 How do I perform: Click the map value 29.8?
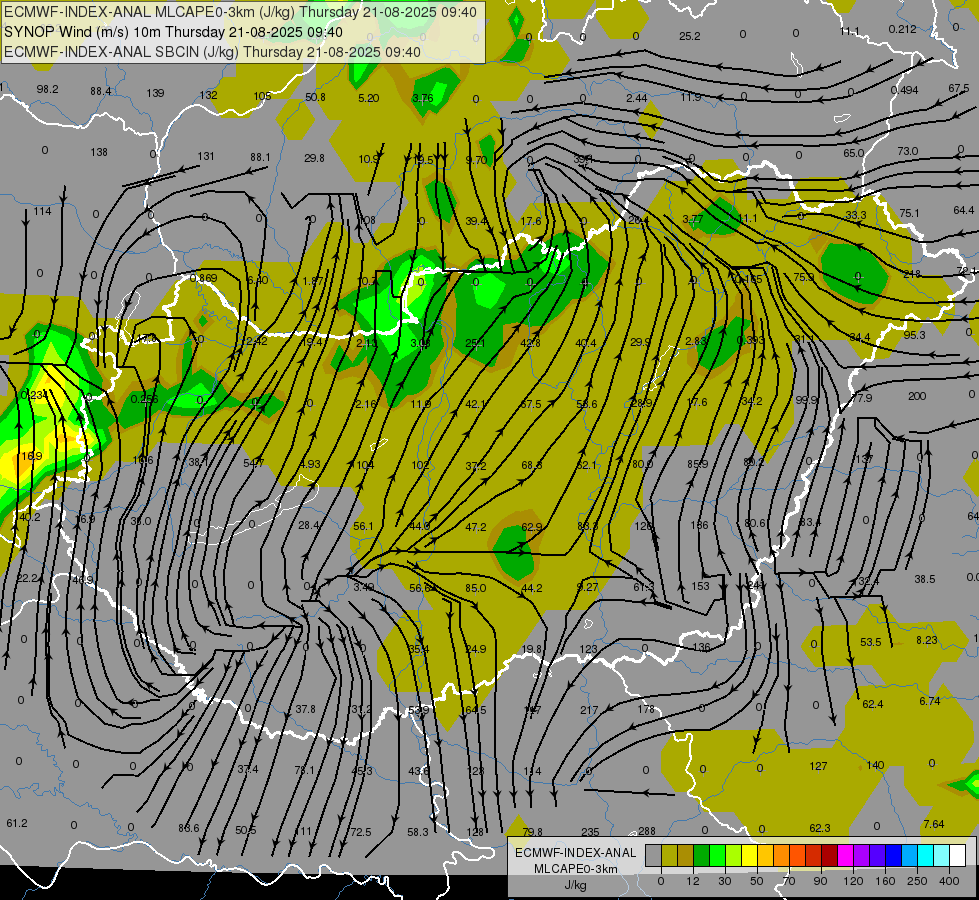point(314,159)
